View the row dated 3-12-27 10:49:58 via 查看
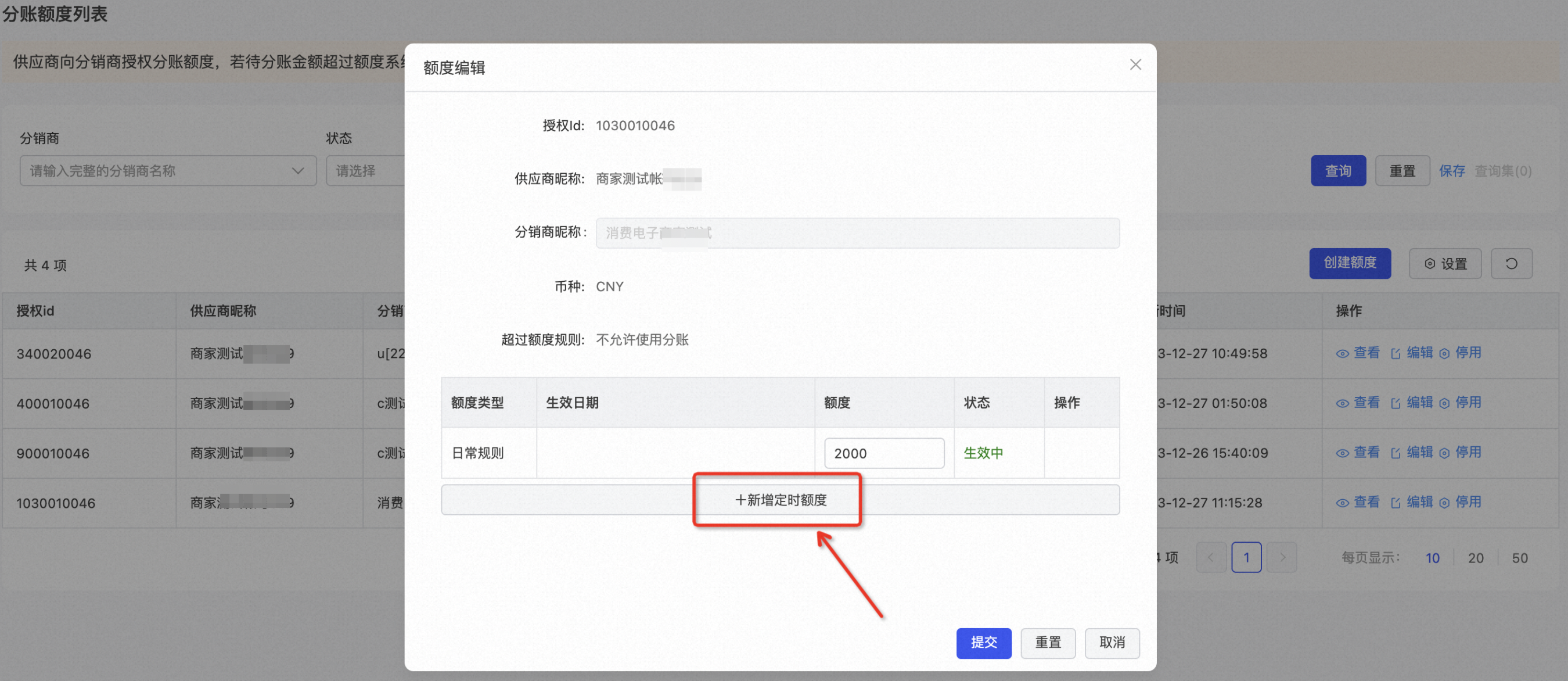The width and height of the screenshot is (1568, 681). 1358,353
